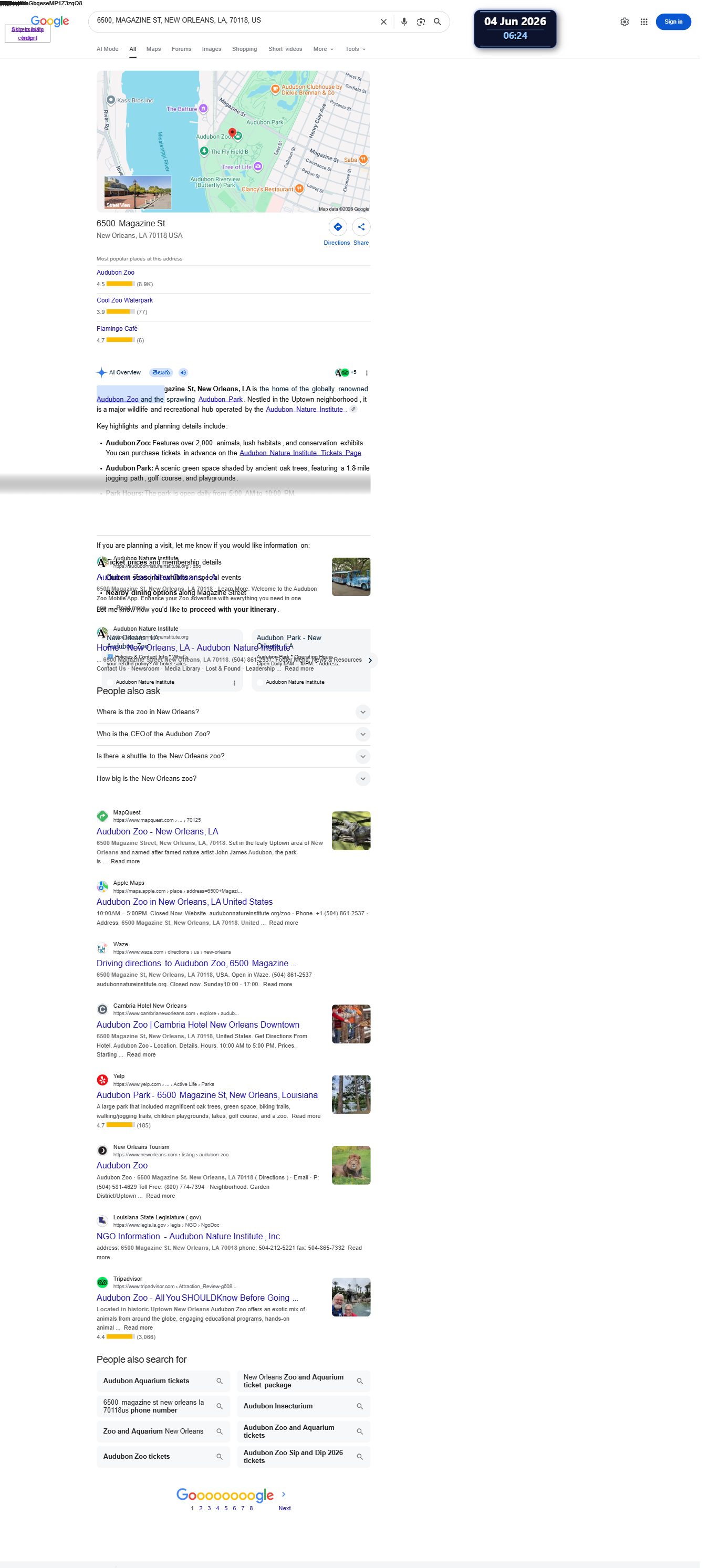Click the Tripadvisor favicon in the results
708x1568 pixels.
103,1298
